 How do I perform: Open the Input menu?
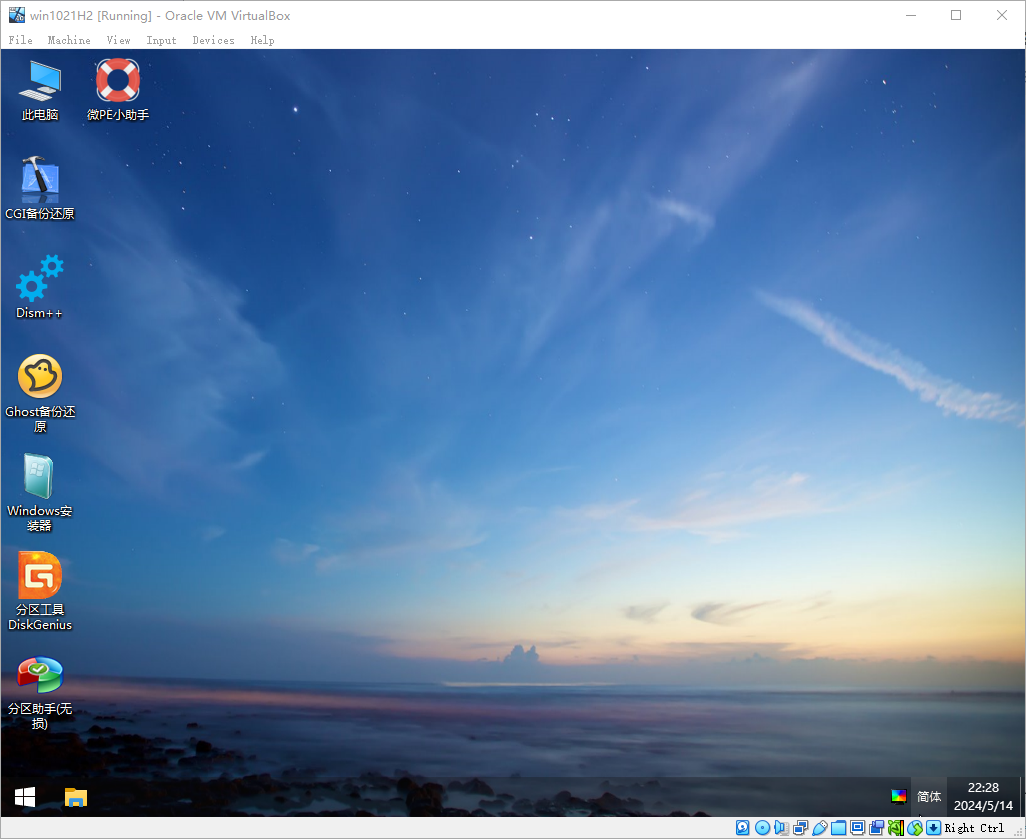(x=162, y=40)
